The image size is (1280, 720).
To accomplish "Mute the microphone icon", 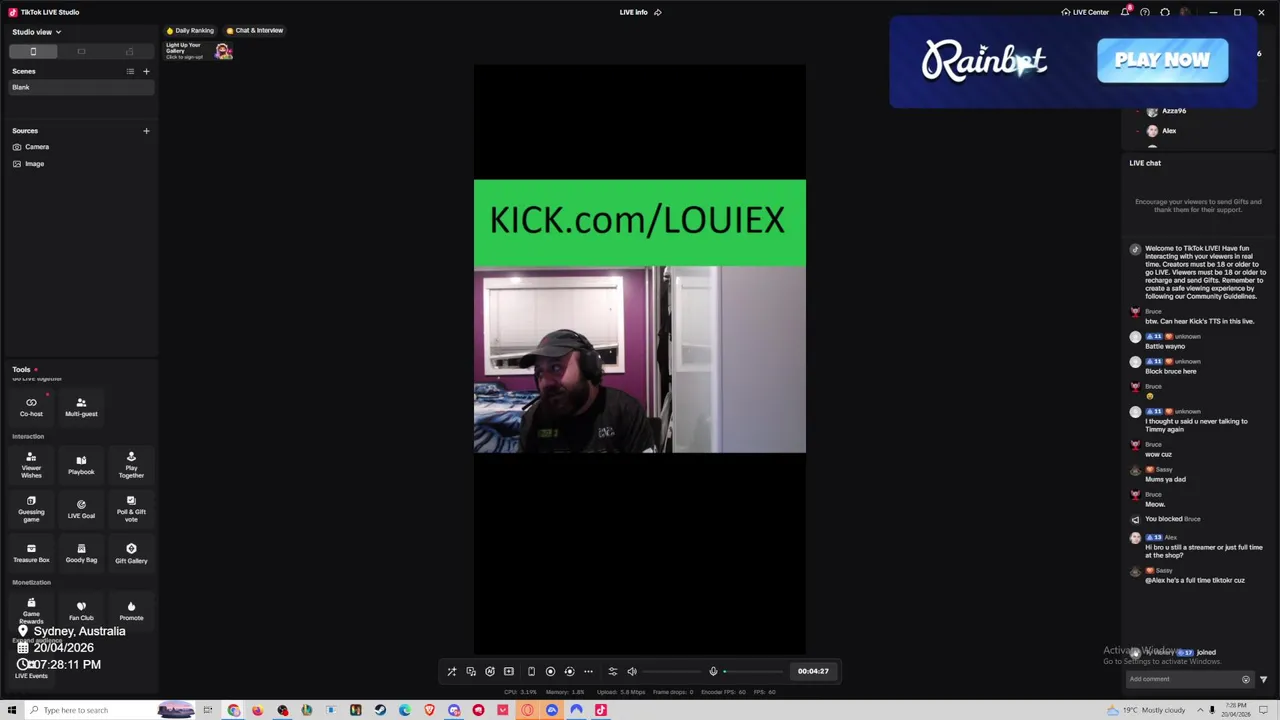I will click(x=713, y=672).
